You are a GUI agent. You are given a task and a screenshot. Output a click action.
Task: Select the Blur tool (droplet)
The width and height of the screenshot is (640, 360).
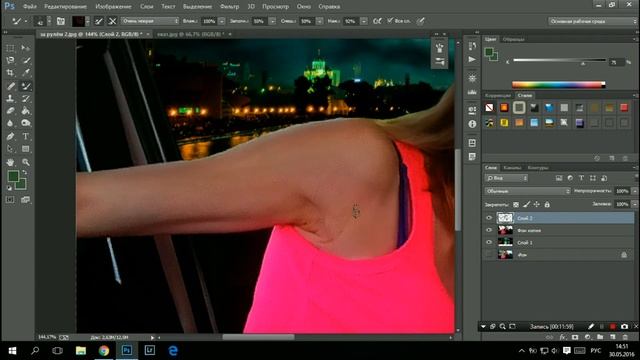10,123
